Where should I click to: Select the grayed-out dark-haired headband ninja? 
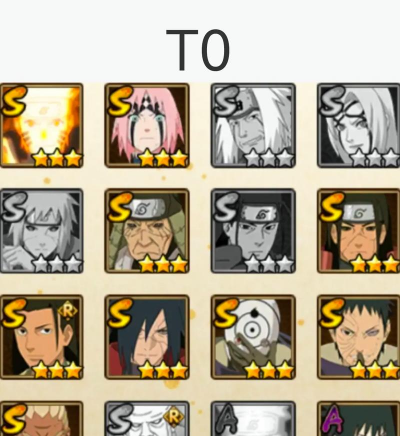pos(253,231)
